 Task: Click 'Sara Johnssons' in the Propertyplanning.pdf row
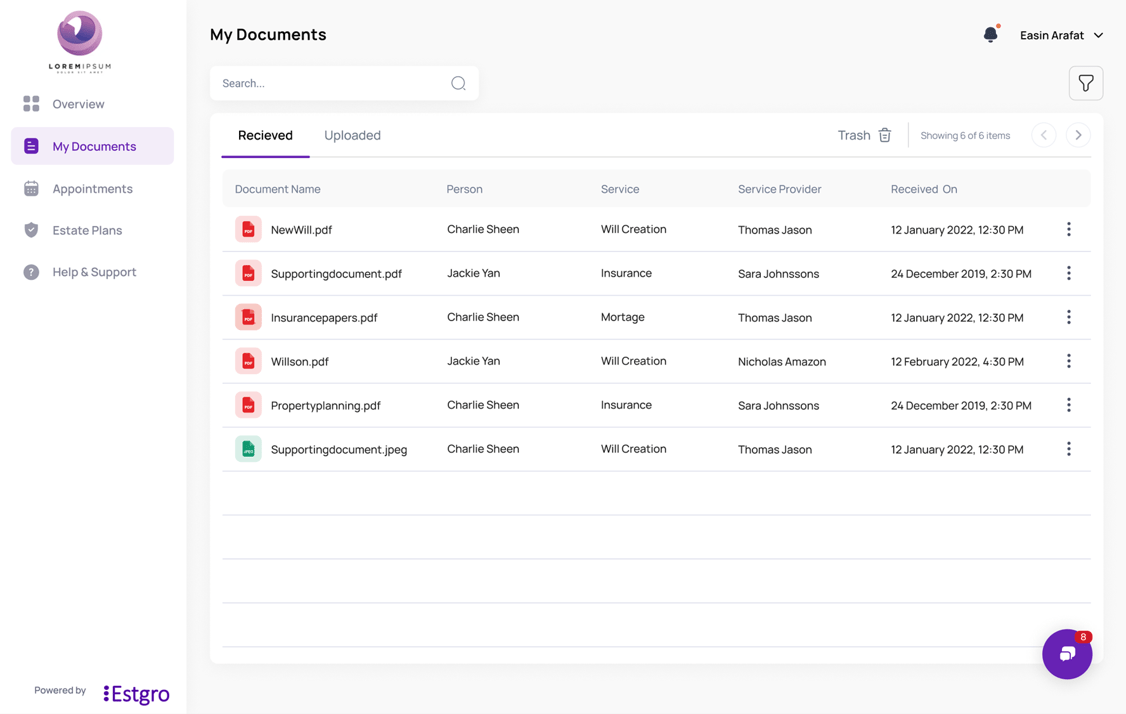click(778, 405)
